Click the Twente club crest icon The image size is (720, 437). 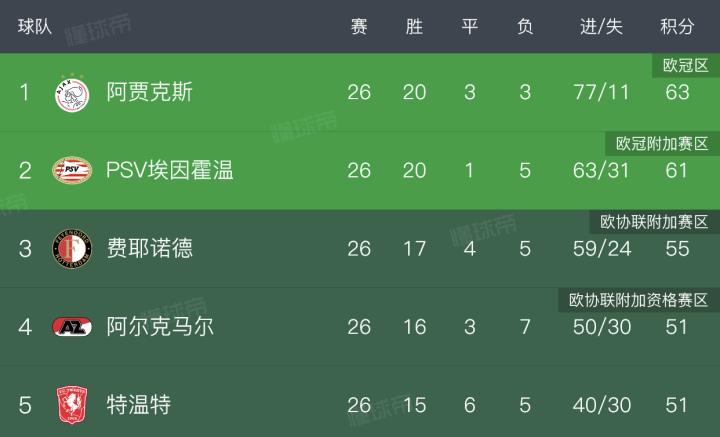pos(72,405)
